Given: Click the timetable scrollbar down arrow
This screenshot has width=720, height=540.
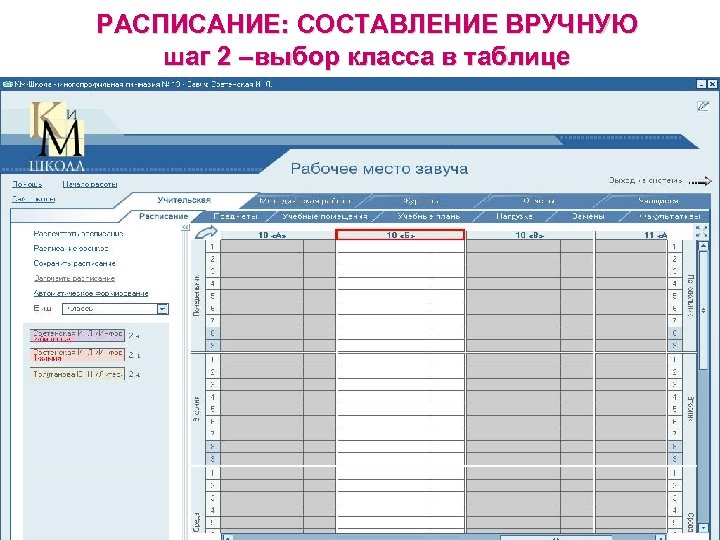Looking at the screenshot, I should 703,528.
